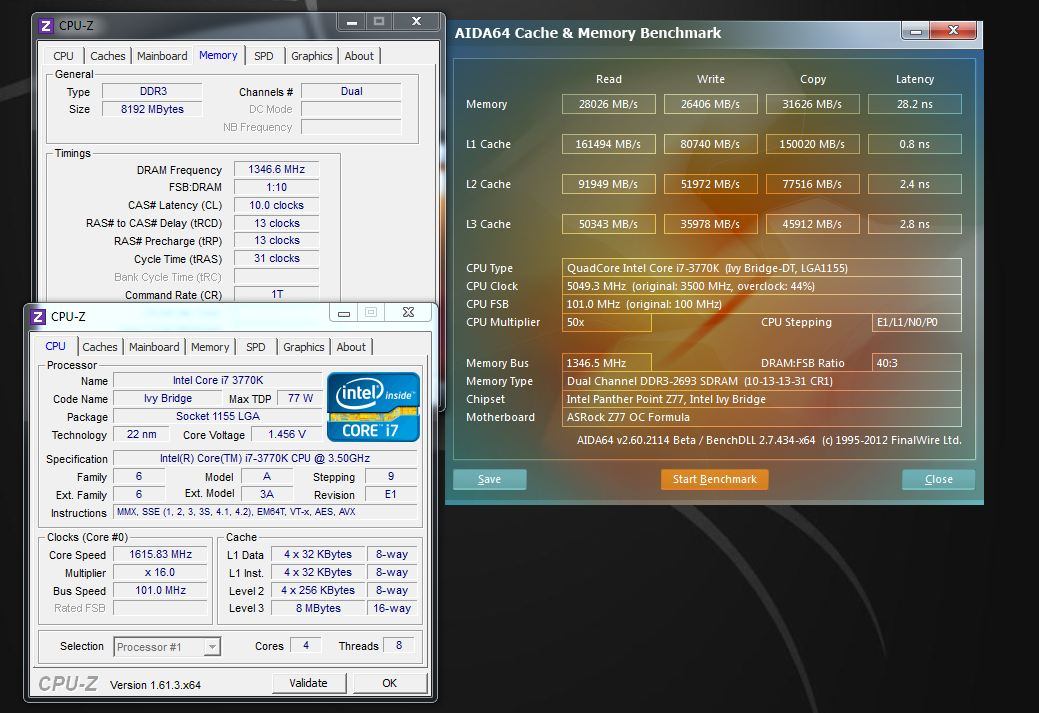Click the Core Speed 1615.83 MHz value

pos(160,555)
